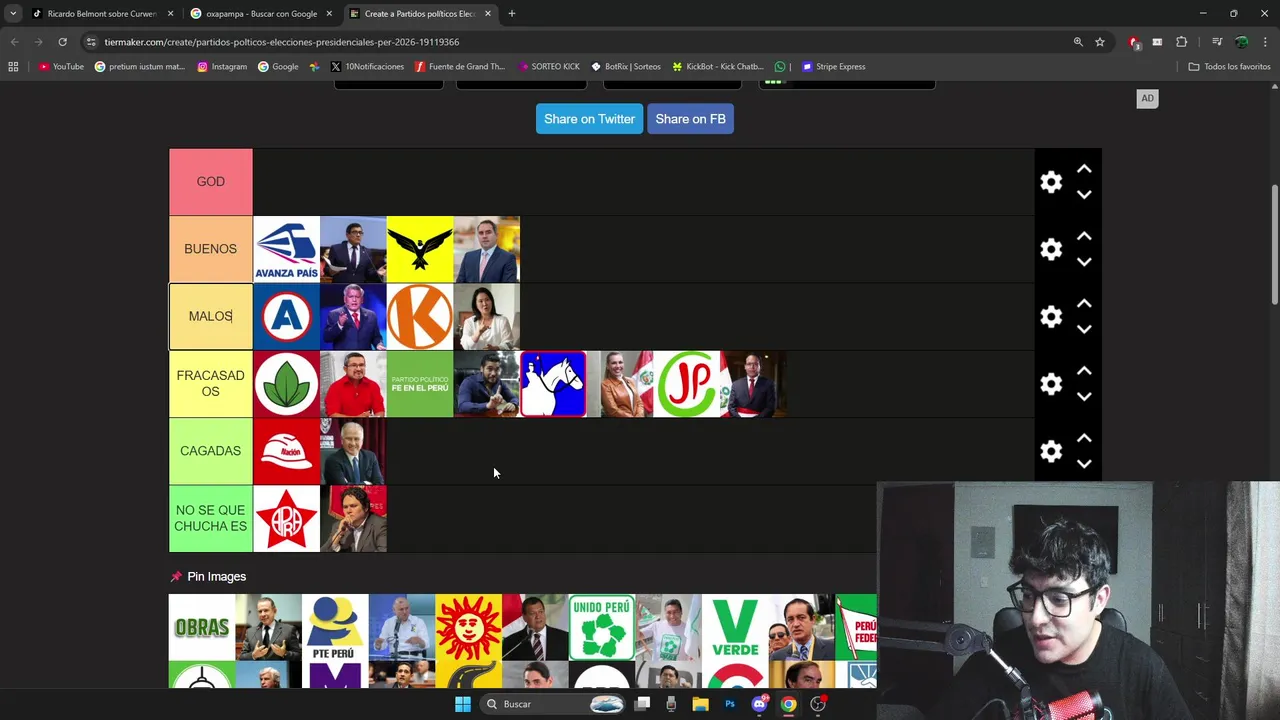Move the CAGADAS tier up
The height and width of the screenshot is (720, 1280).
(x=1084, y=439)
